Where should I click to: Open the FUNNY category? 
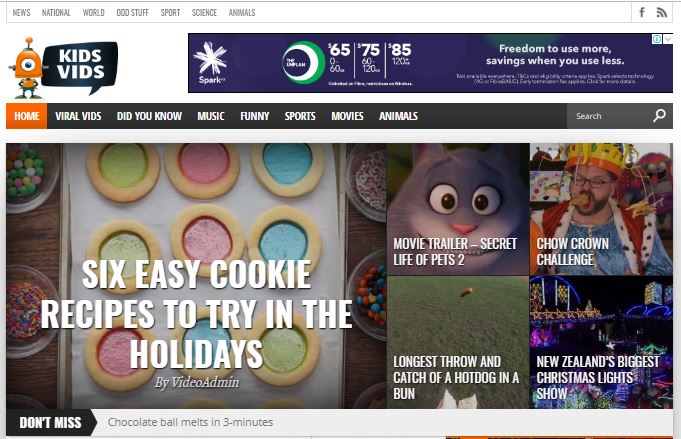point(255,116)
